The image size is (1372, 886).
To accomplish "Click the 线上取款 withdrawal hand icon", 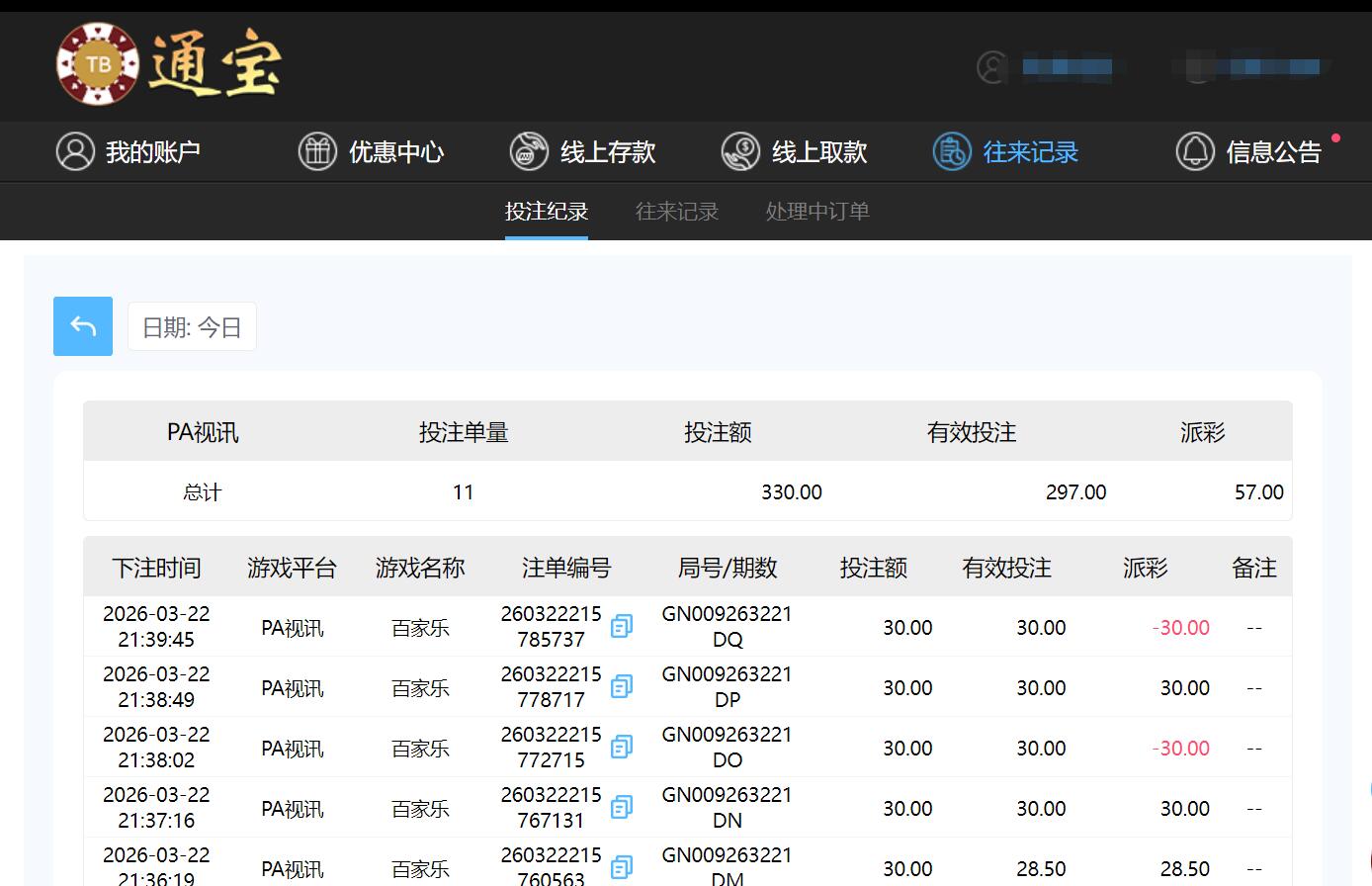I will (x=740, y=151).
